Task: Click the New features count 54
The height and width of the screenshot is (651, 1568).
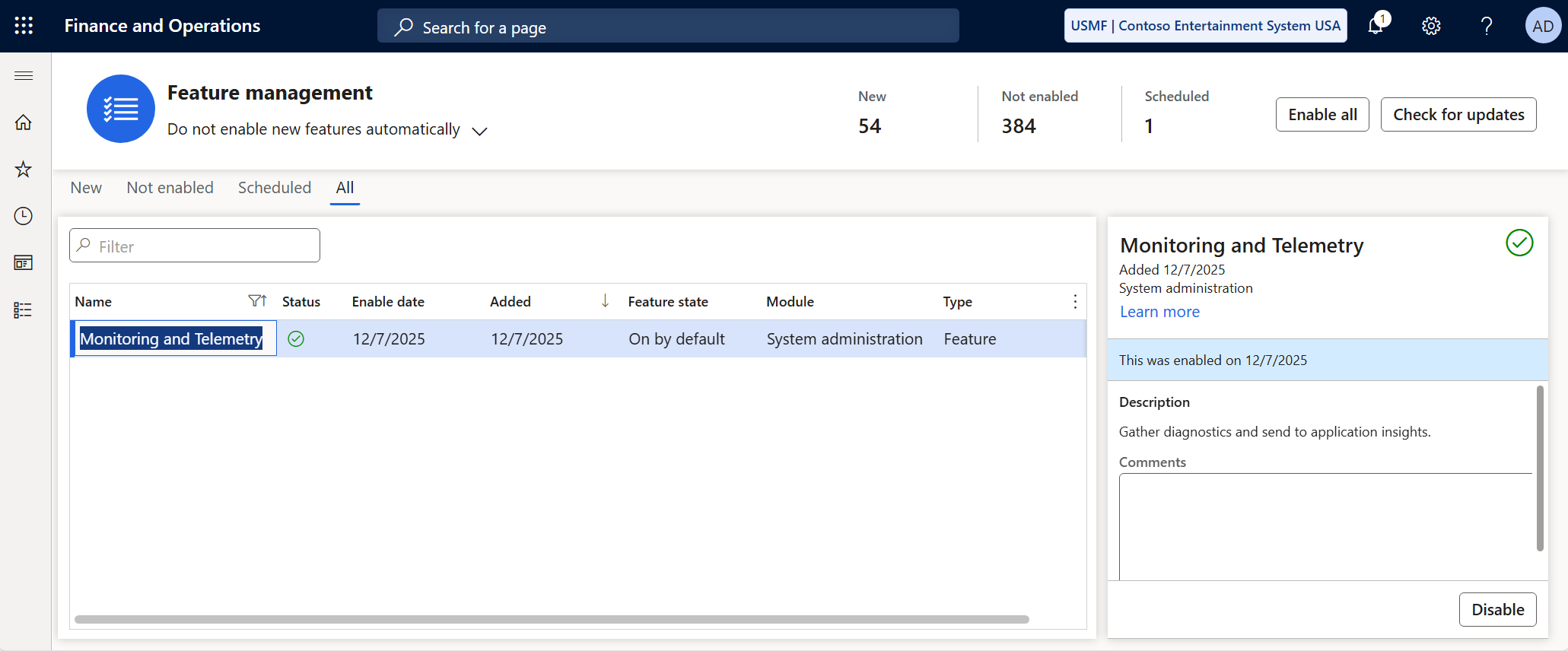Action: [870, 126]
